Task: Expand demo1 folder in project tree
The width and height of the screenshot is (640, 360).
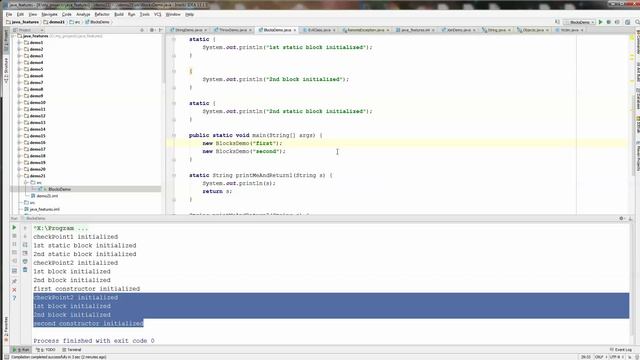Action: tap(19, 42)
